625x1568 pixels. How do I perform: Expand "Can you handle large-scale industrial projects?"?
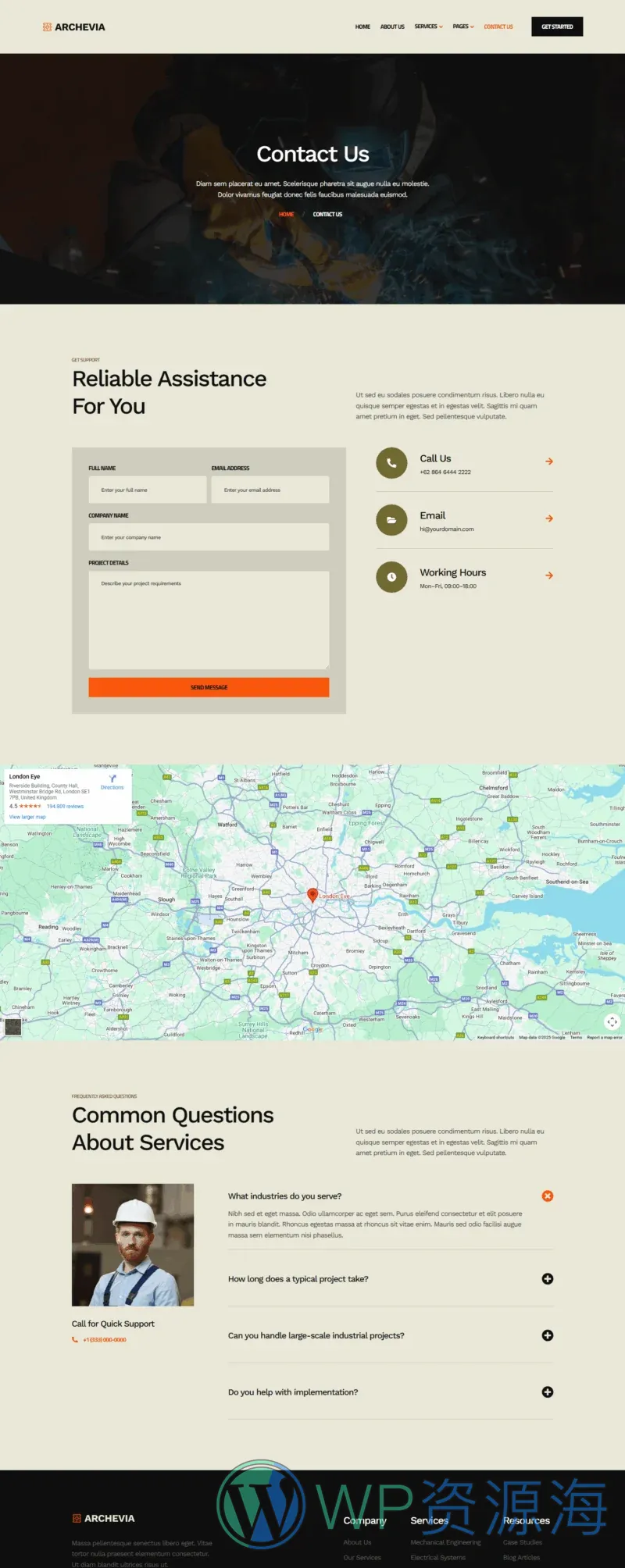click(x=548, y=1335)
